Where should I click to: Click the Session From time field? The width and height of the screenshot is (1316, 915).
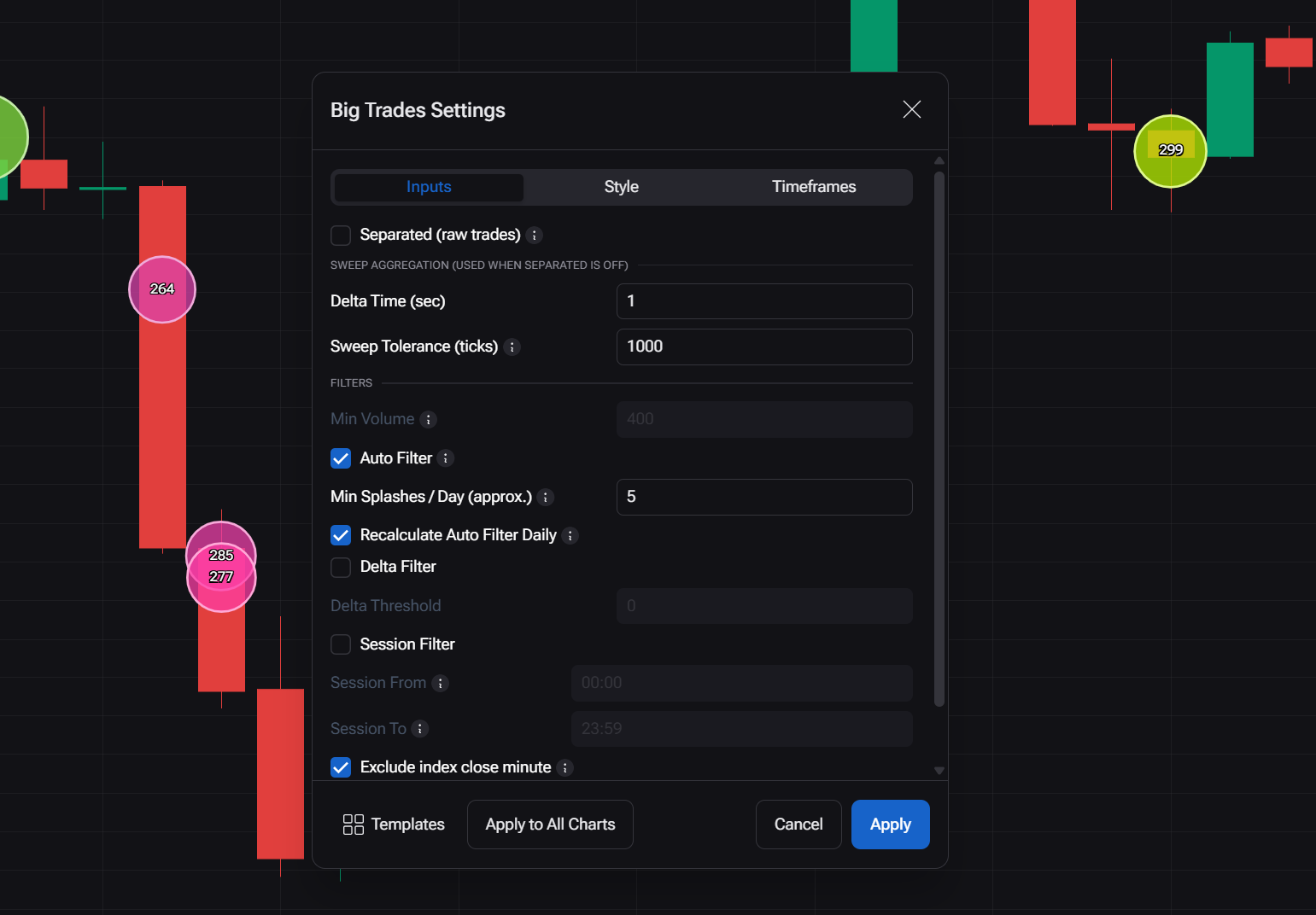(x=742, y=683)
